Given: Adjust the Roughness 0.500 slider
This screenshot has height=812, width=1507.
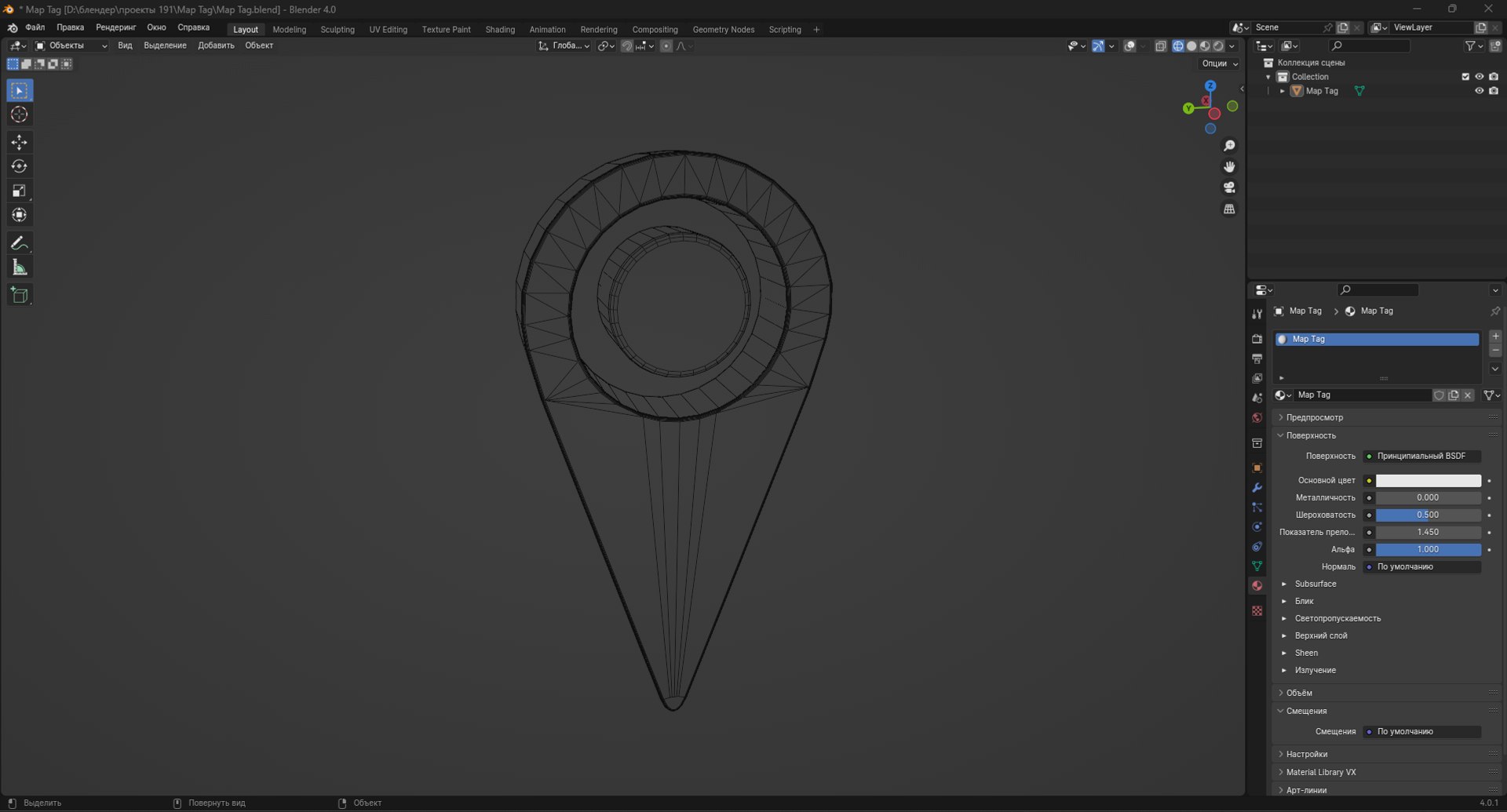Looking at the screenshot, I should (1428, 515).
